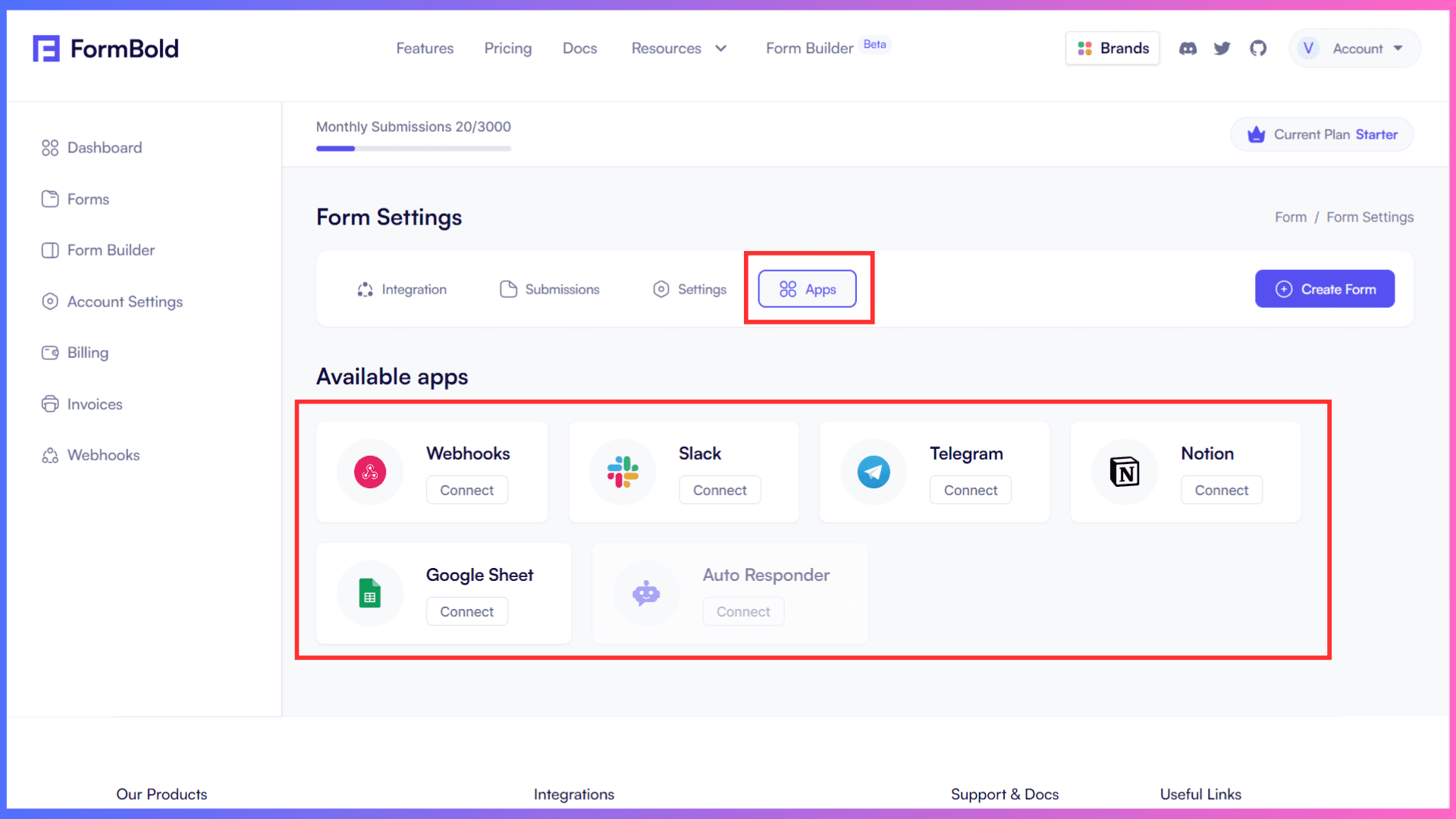
Task: Click the Telegram app icon
Action: (x=874, y=472)
